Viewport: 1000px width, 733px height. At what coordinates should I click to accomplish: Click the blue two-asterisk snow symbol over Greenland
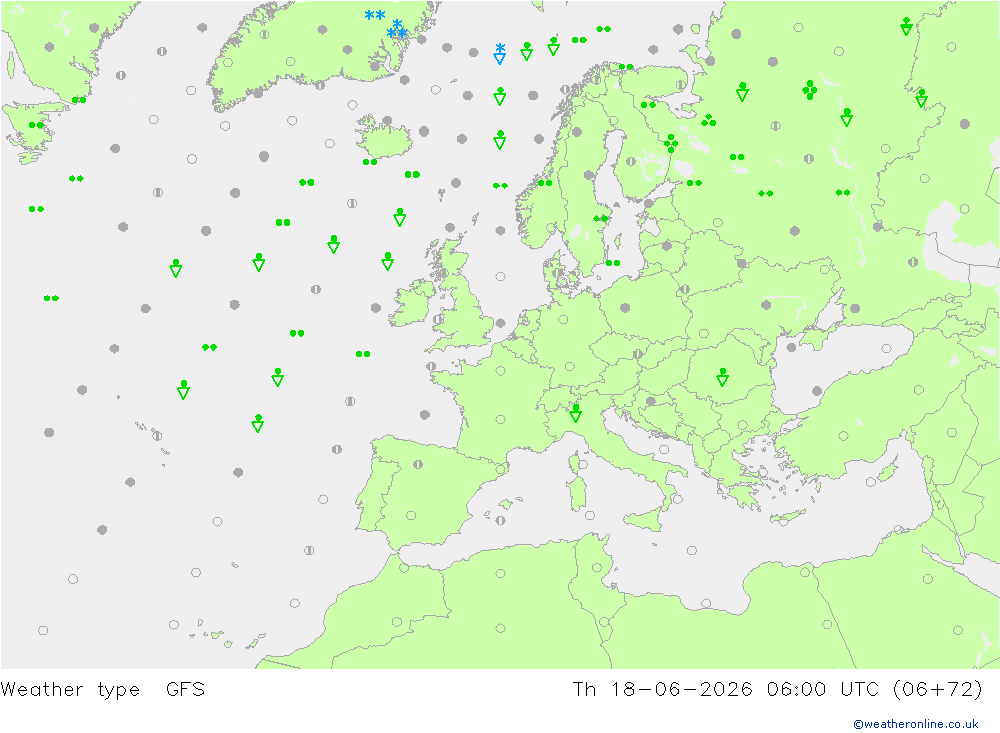tap(375, 15)
